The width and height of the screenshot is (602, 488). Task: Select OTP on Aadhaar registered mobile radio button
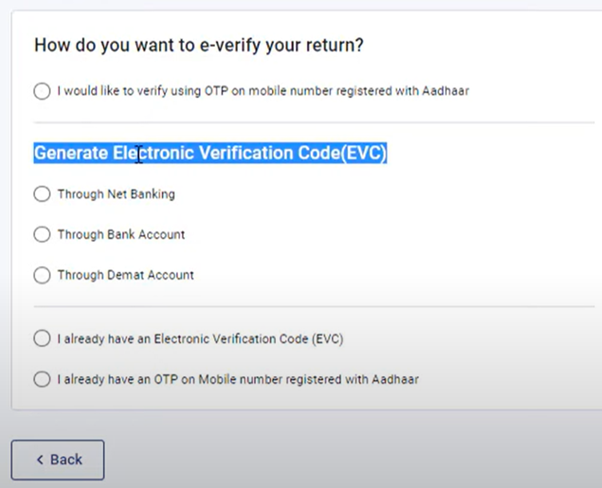pos(41,91)
